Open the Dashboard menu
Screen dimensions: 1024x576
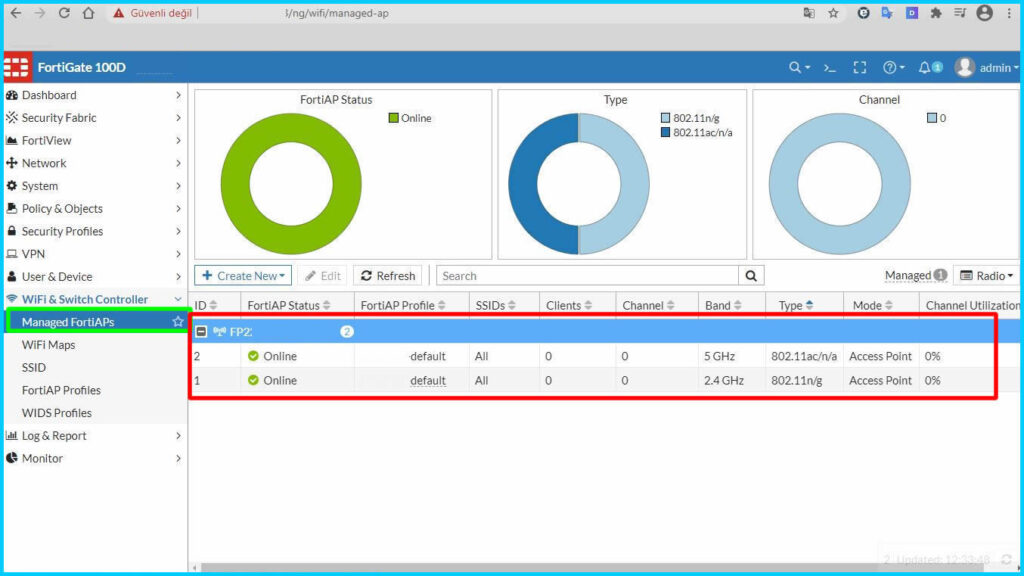[x=95, y=95]
